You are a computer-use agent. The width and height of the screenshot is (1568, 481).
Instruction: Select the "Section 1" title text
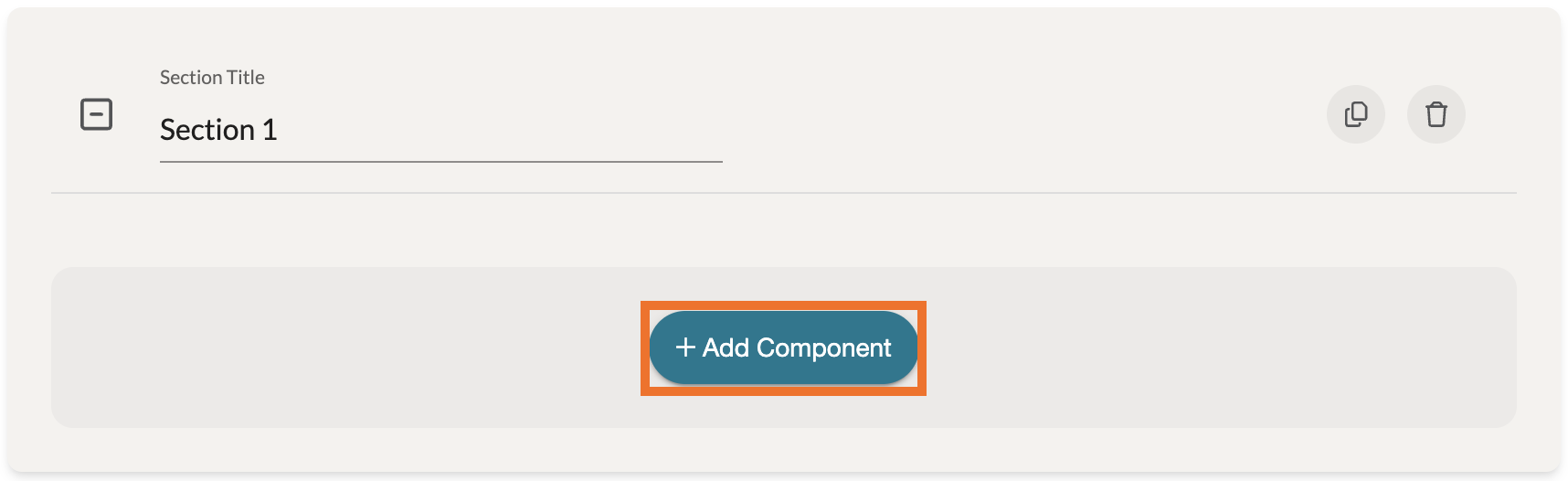(x=218, y=130)
